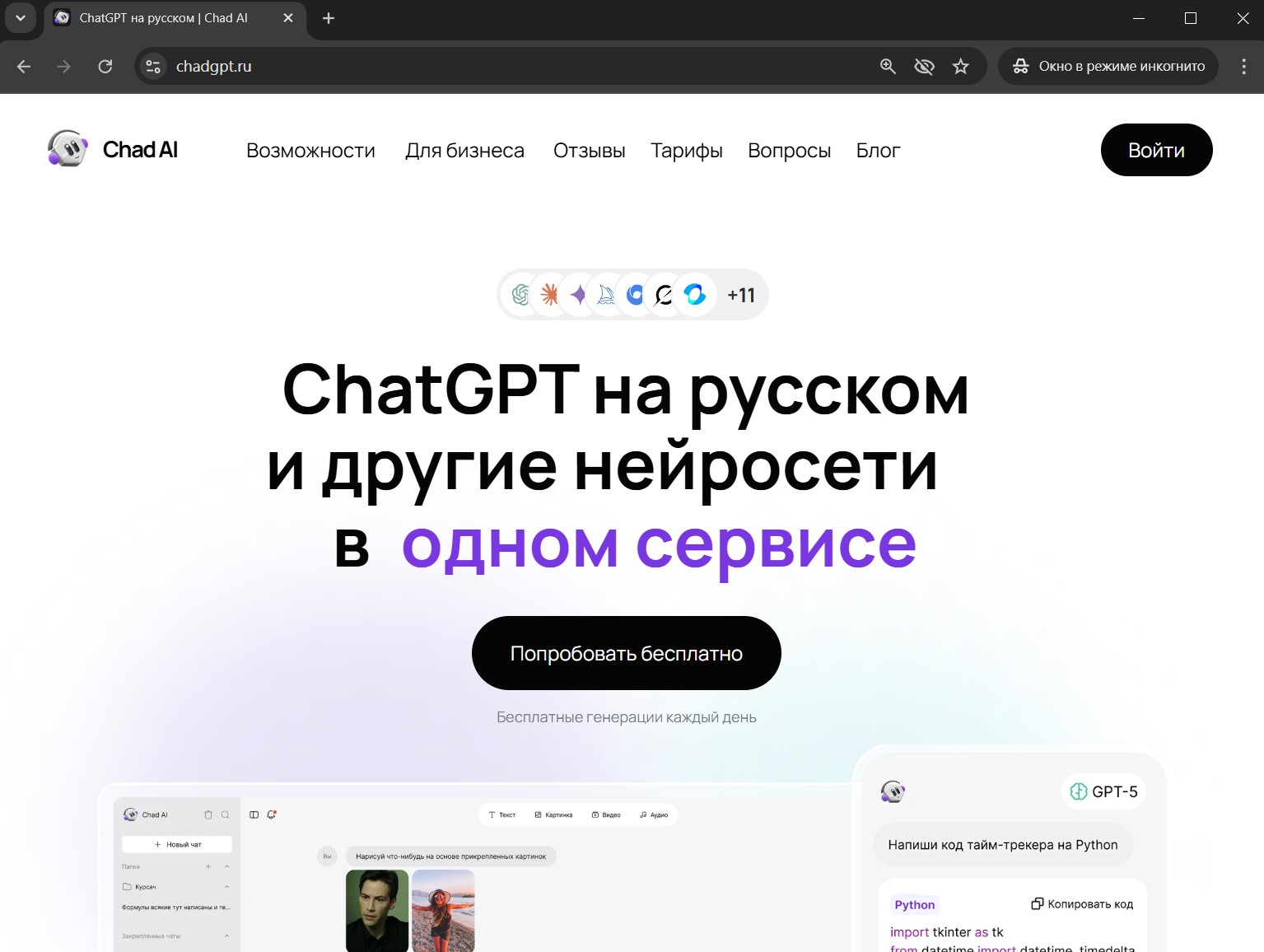Select the Видео mode tab
The image size is (1264, 952).
coord(606,814)
